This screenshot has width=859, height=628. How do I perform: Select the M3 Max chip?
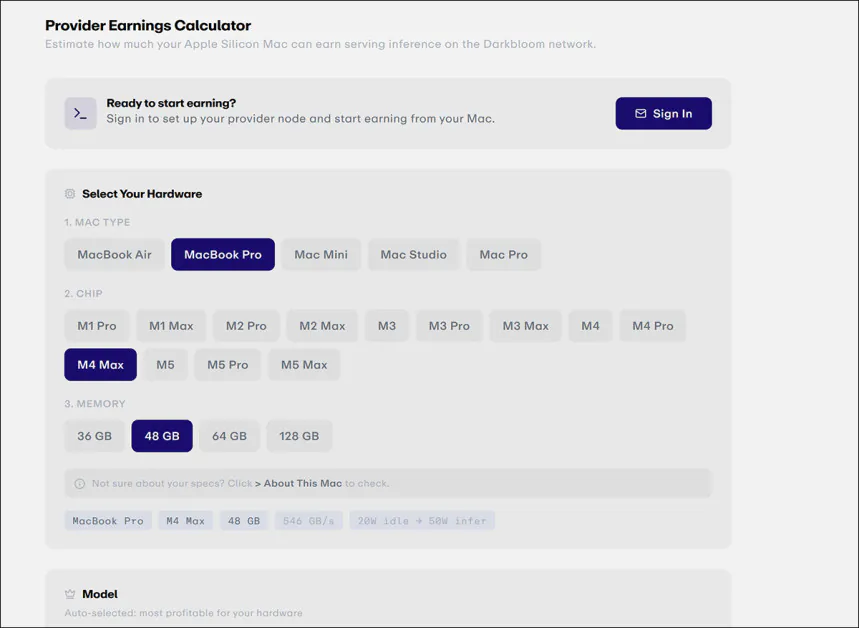click(525, 326)
